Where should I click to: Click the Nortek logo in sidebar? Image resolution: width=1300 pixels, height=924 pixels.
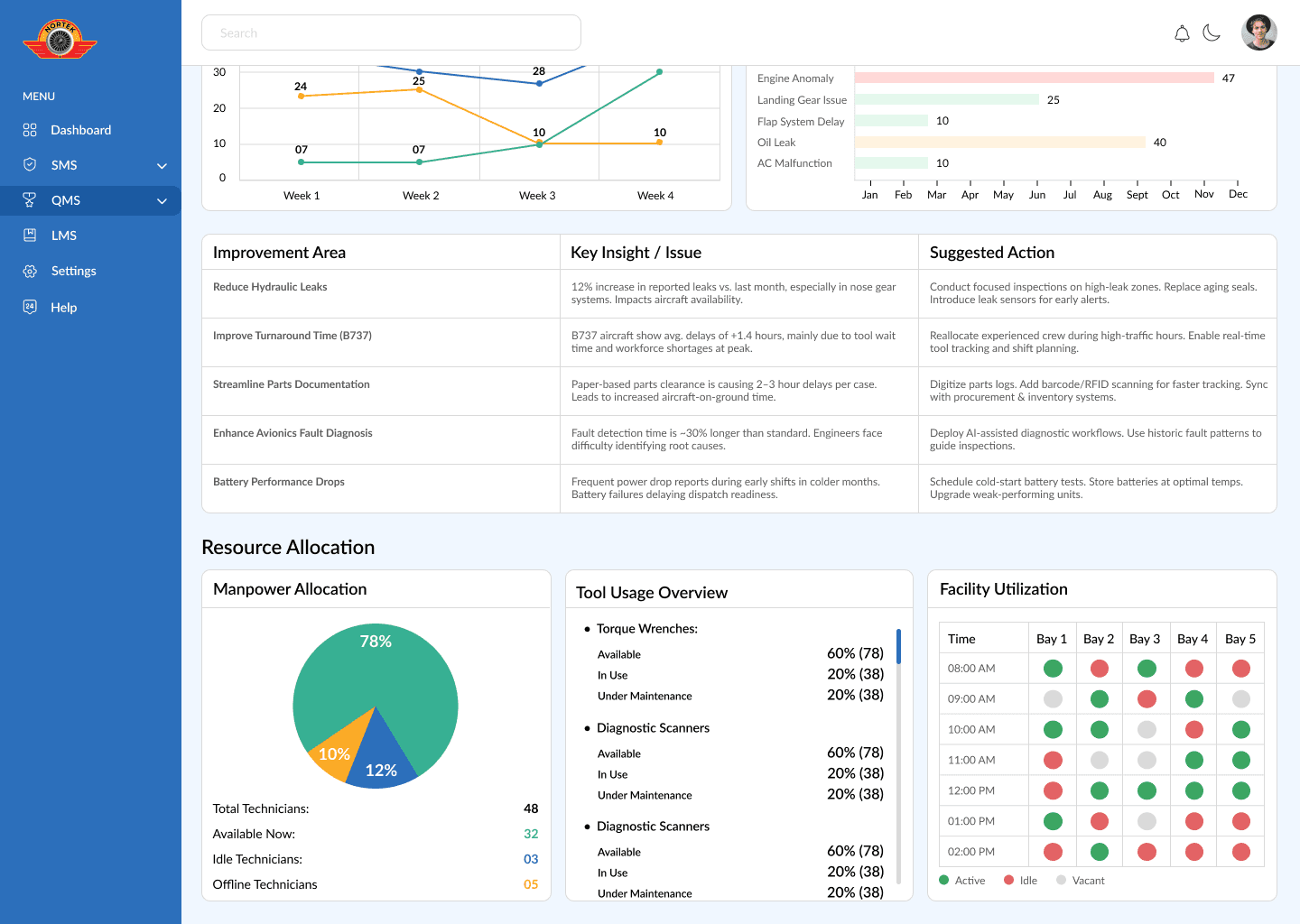coord(60,40)
